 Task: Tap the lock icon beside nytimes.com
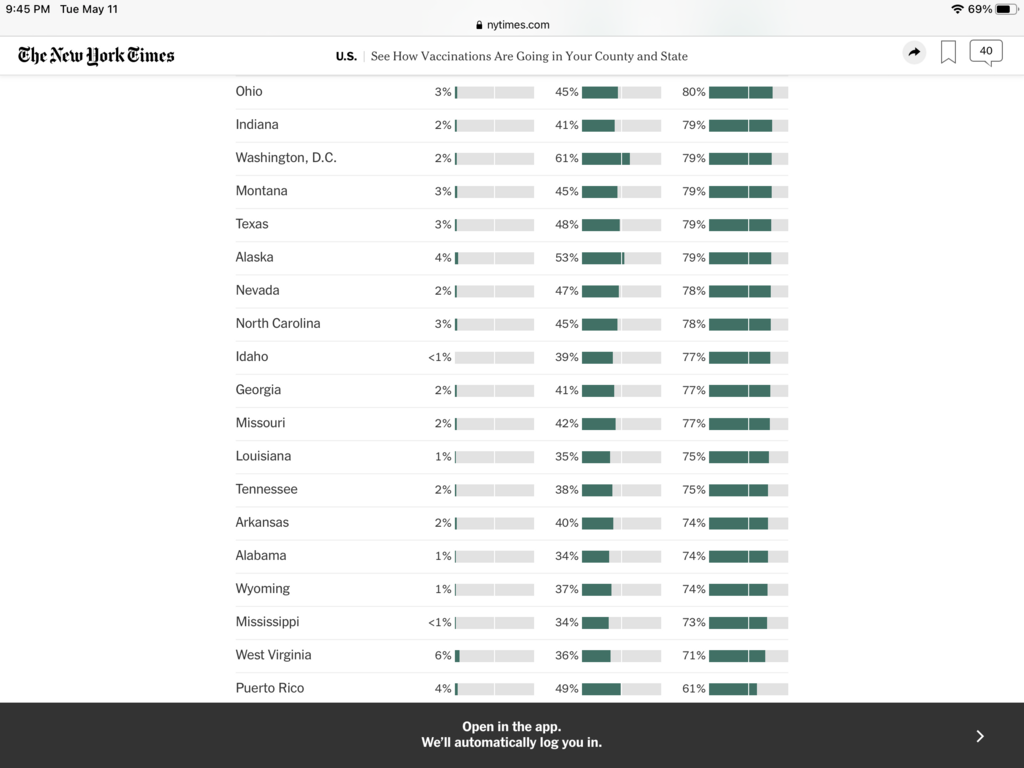pyautogui.click(x=479, y=25)
